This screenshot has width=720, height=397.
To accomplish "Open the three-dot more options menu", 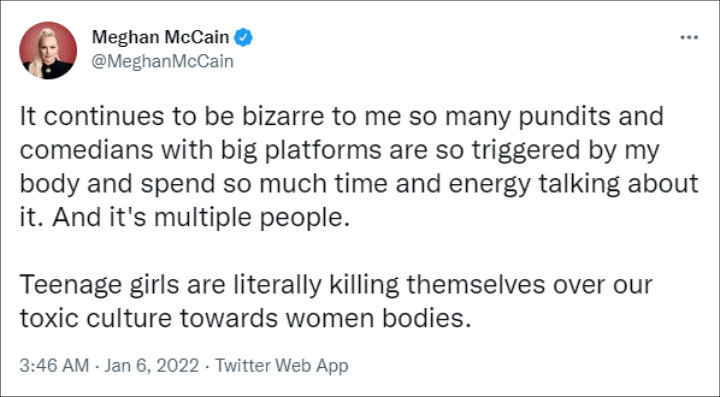I will tap(689, 38).
